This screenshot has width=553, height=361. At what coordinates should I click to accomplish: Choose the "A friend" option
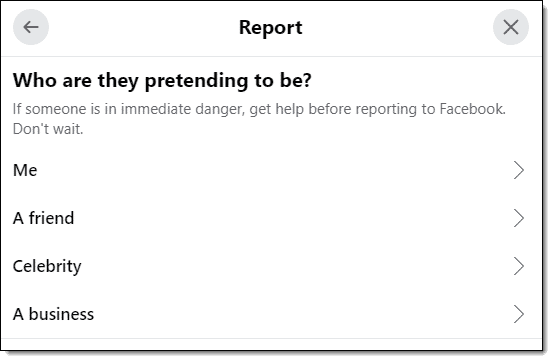271,218
